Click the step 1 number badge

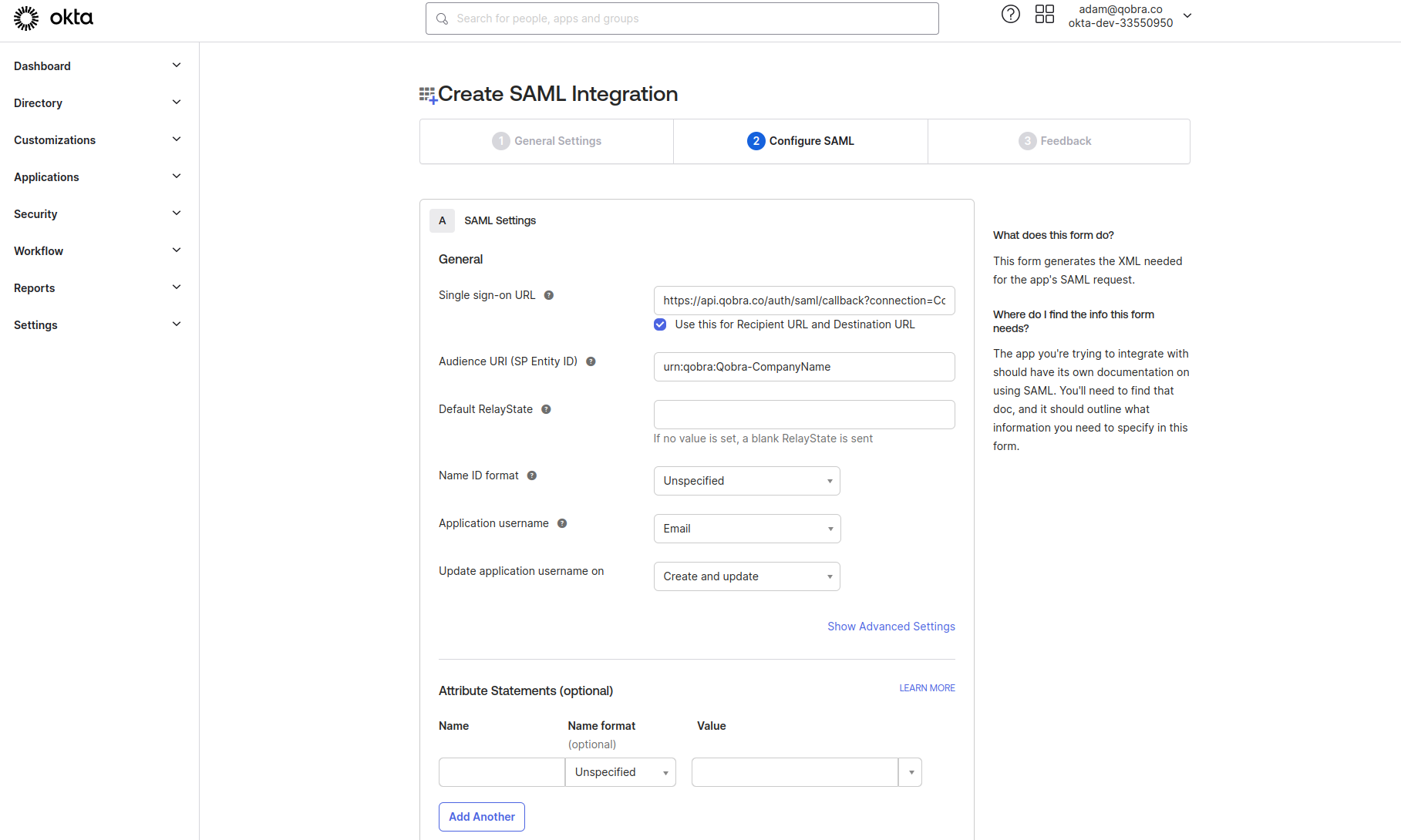(501, 141)
